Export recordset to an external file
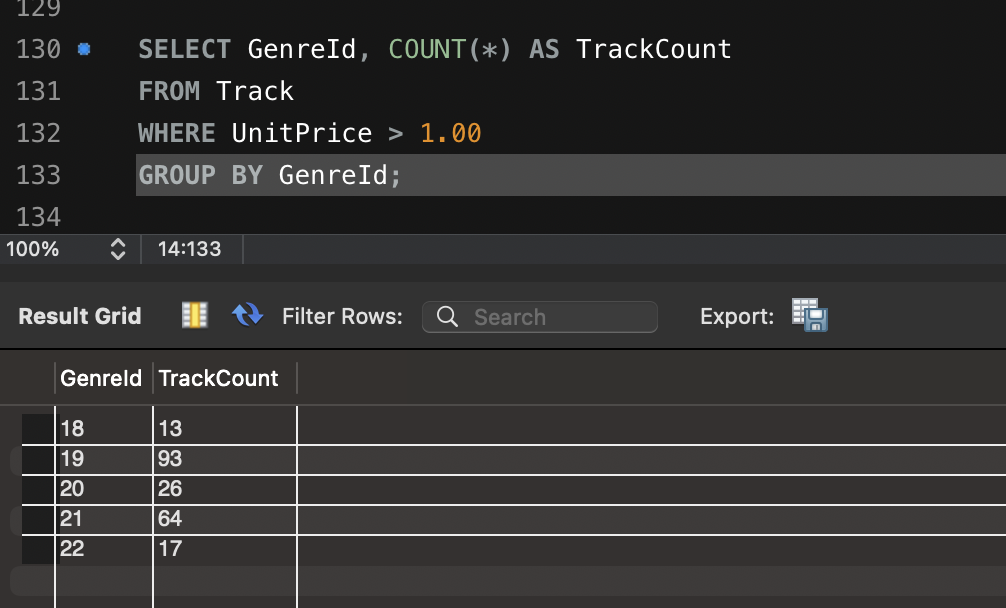This screenshot has width=1006, height=608. pyautogui.click(x=810, y=315)
